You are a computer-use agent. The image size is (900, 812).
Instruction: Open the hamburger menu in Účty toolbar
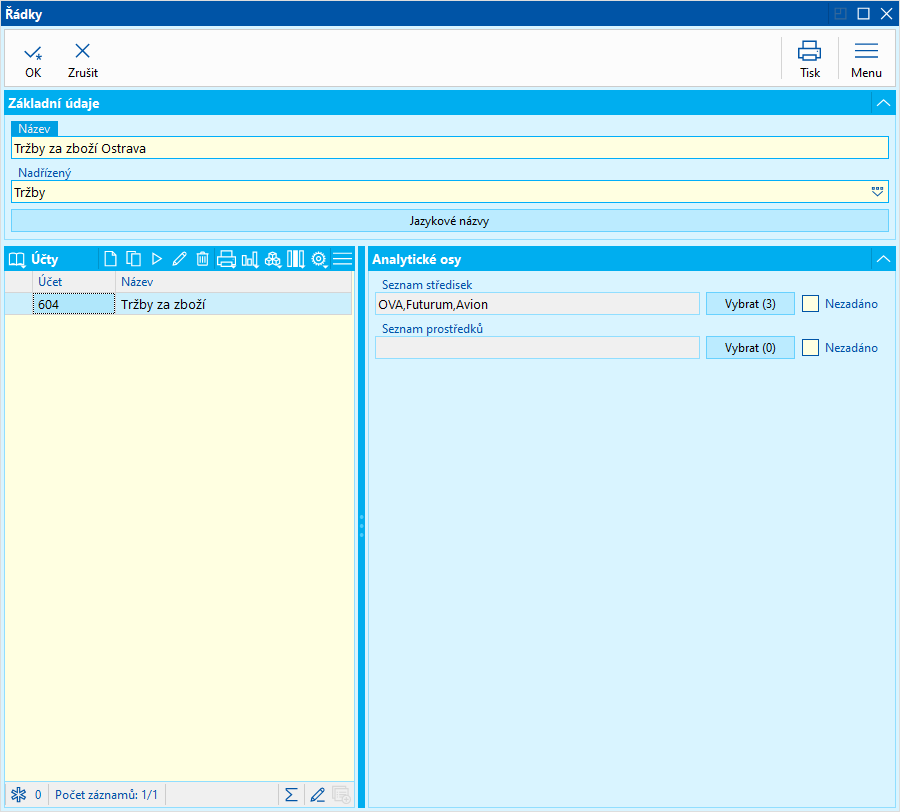(343, 259)
